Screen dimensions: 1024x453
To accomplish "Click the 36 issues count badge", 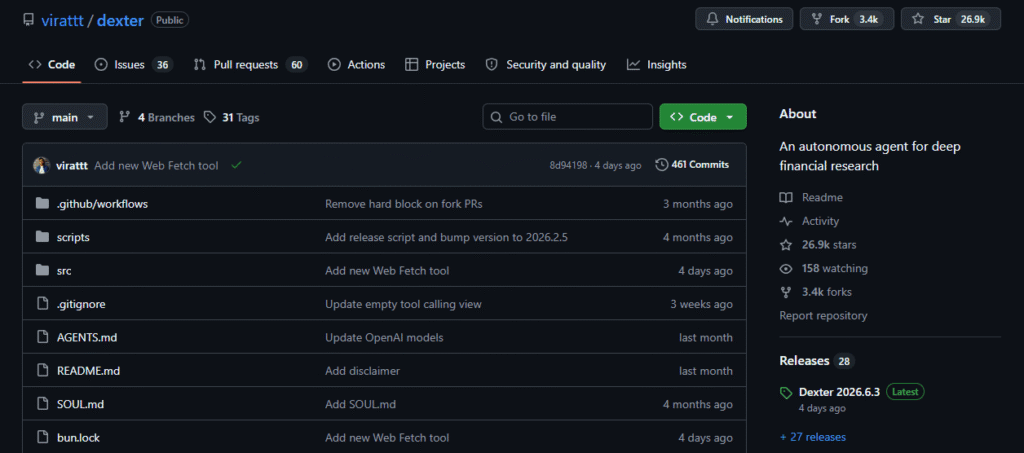I will 162,65.
